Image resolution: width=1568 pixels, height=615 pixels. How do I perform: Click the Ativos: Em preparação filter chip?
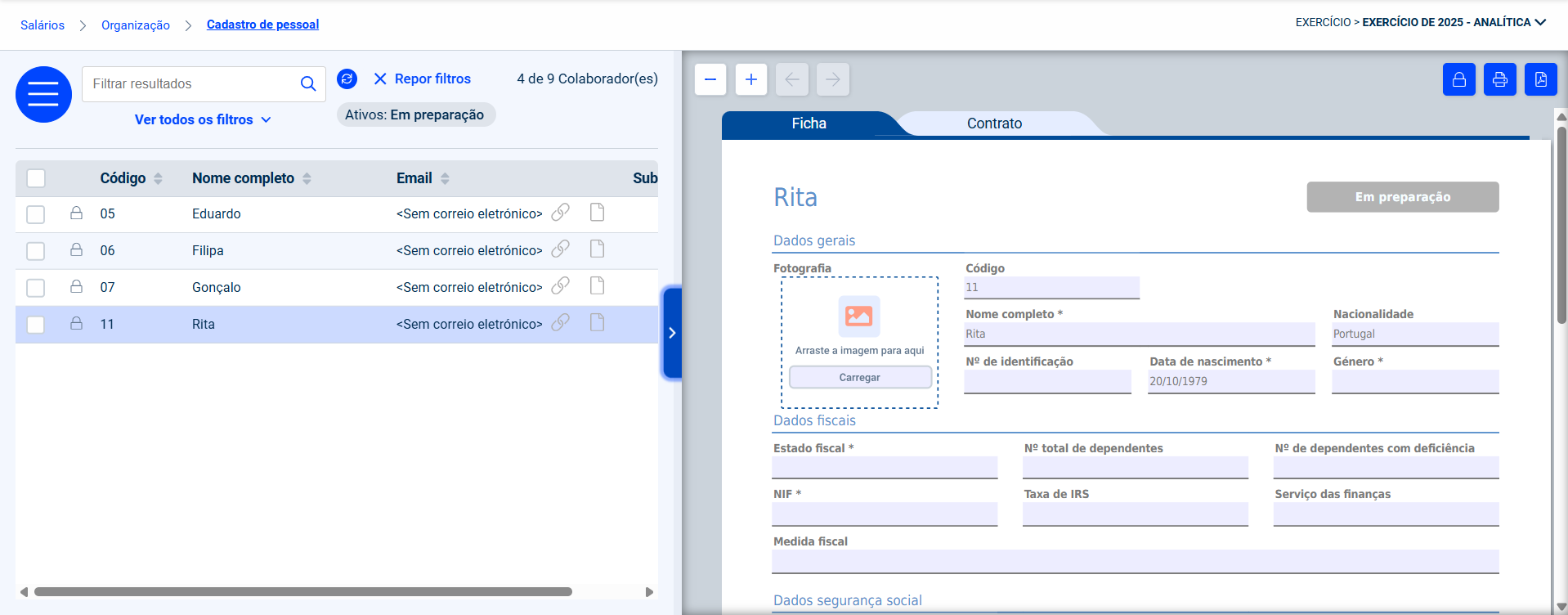click(415, 114)
